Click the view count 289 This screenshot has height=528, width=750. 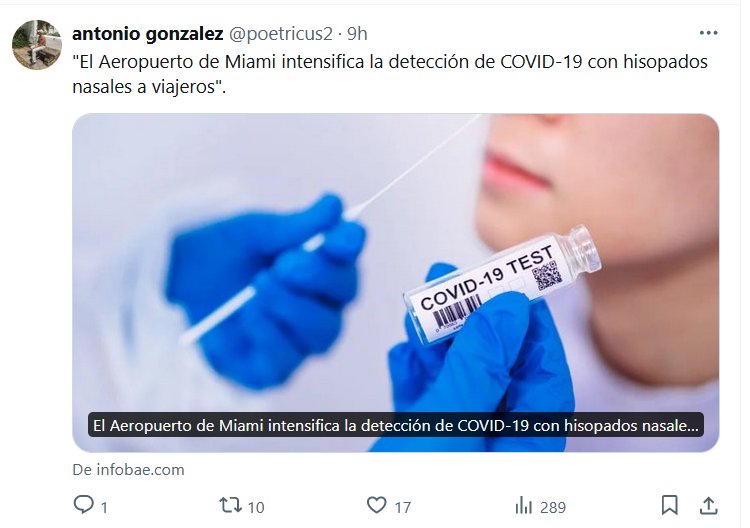coord(553,507)
